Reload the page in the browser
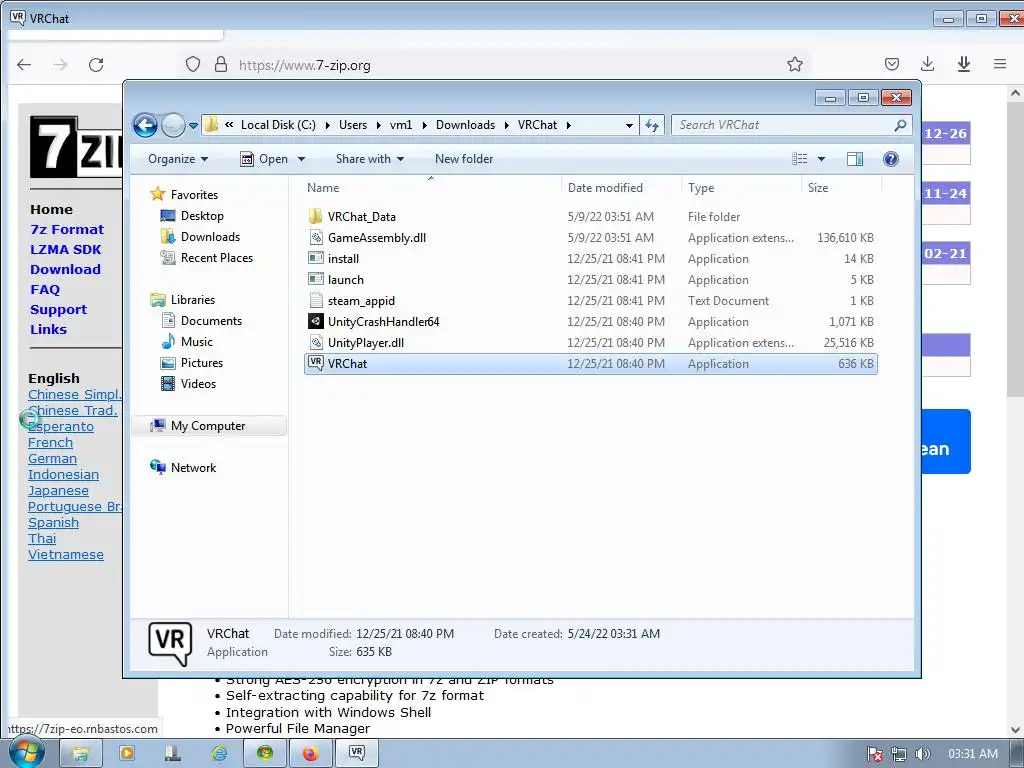The image size is (1024, 768). point(96,65)
